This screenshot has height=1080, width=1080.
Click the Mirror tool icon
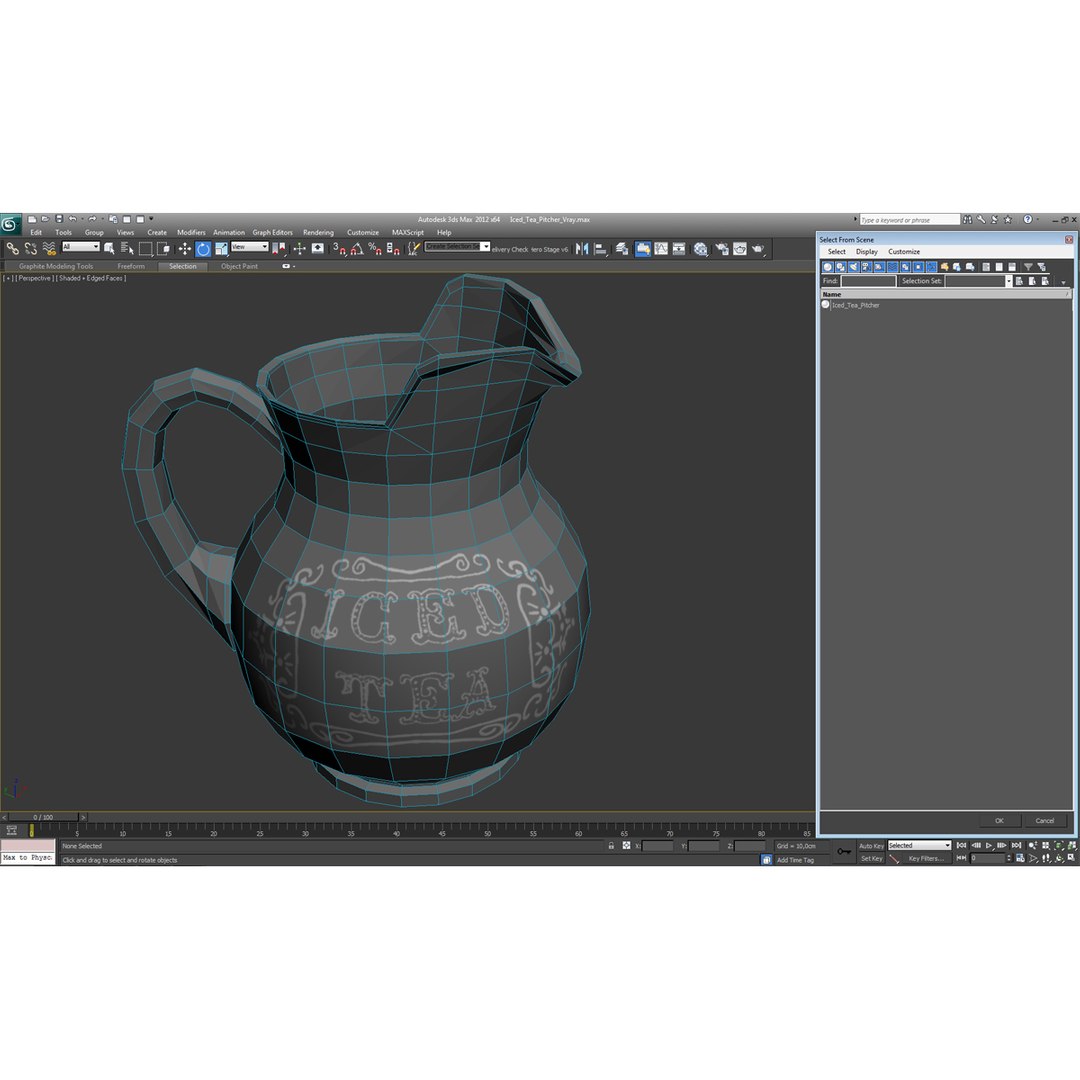pos(582,249)
